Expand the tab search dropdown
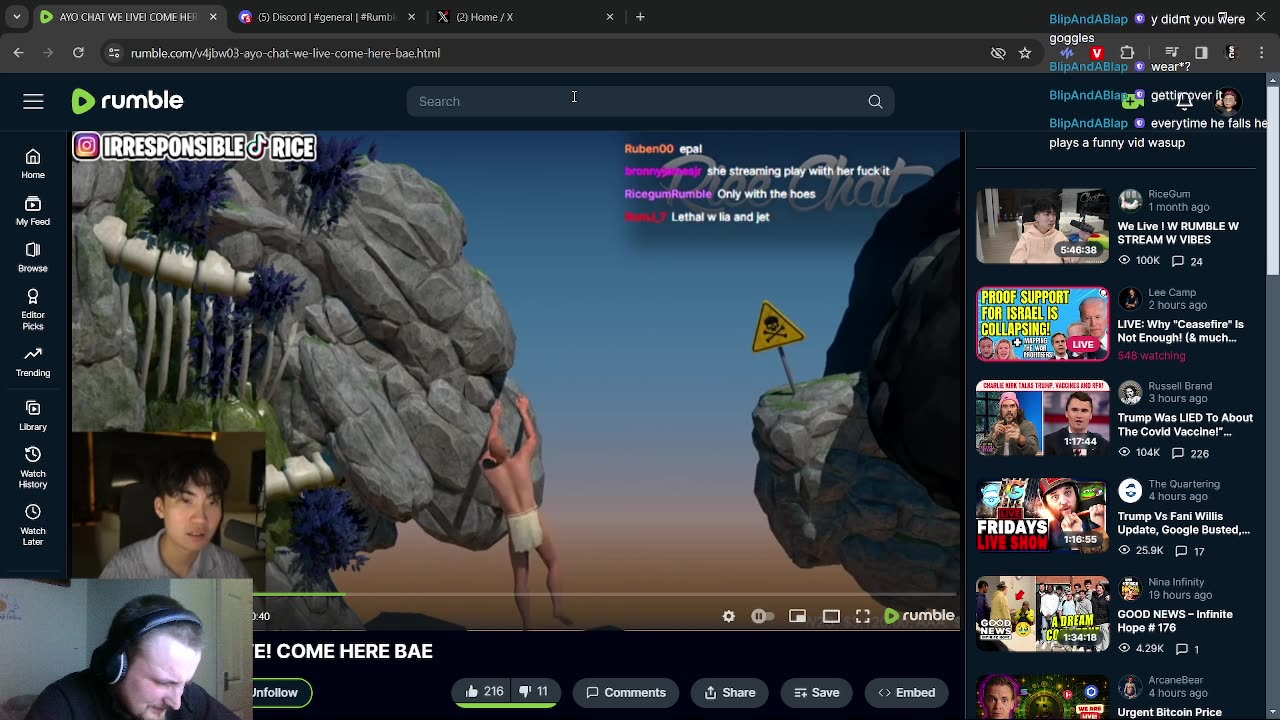The height and width of the screenshot is (720, 1280). click(16, 17)
